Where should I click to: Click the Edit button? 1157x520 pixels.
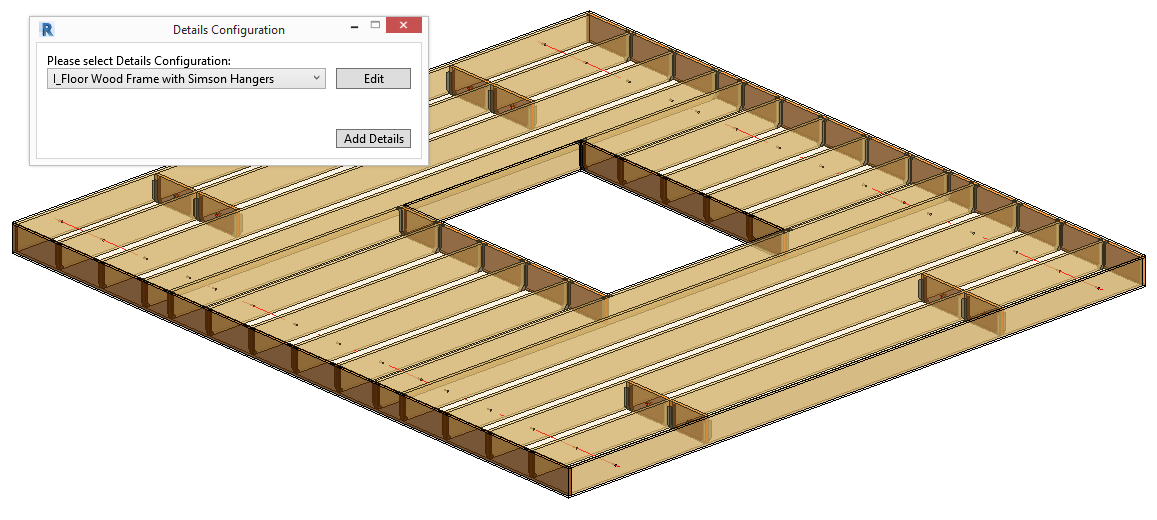pos(373,79)
